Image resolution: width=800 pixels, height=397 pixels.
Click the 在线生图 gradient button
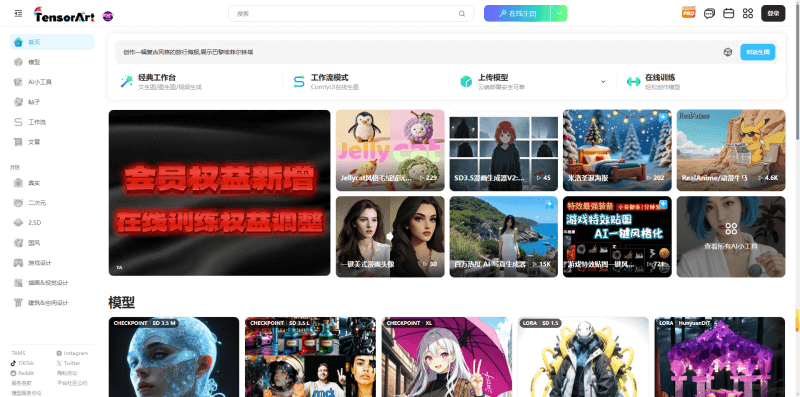[517, 14]
